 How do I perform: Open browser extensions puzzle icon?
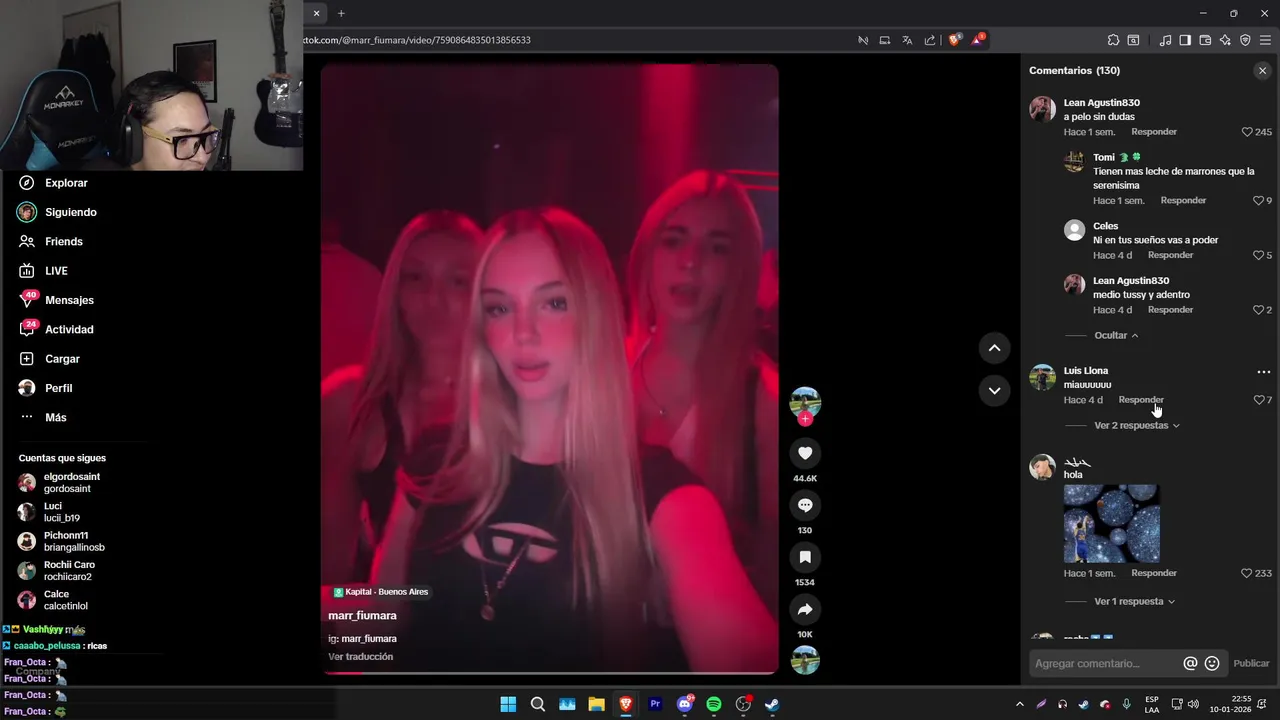pos(1113,40)
